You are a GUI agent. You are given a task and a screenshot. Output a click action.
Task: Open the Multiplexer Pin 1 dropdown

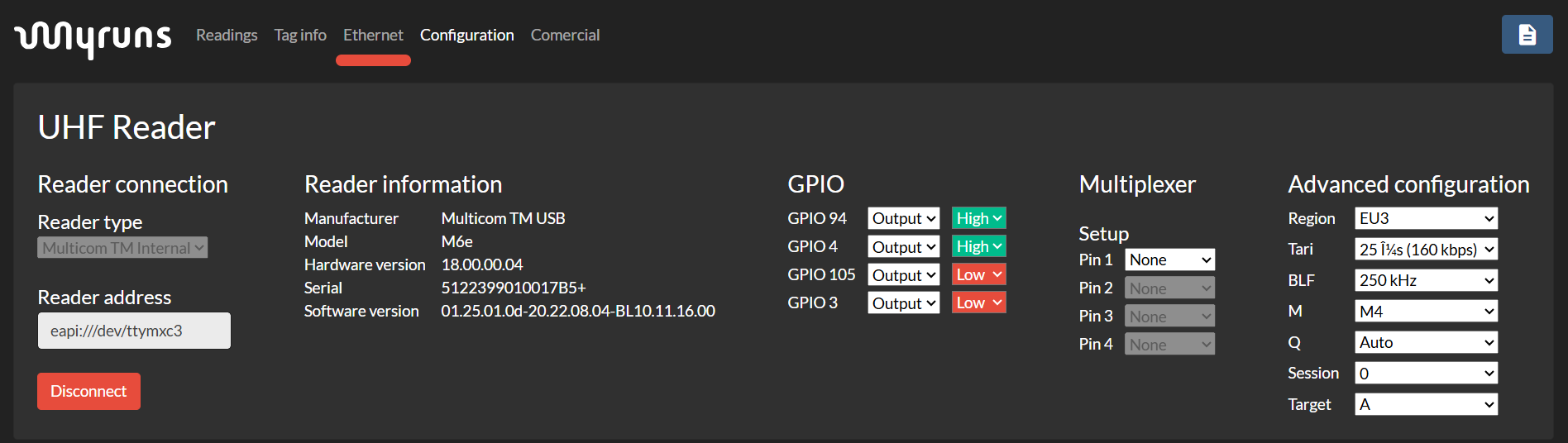tap(1169, 260)
